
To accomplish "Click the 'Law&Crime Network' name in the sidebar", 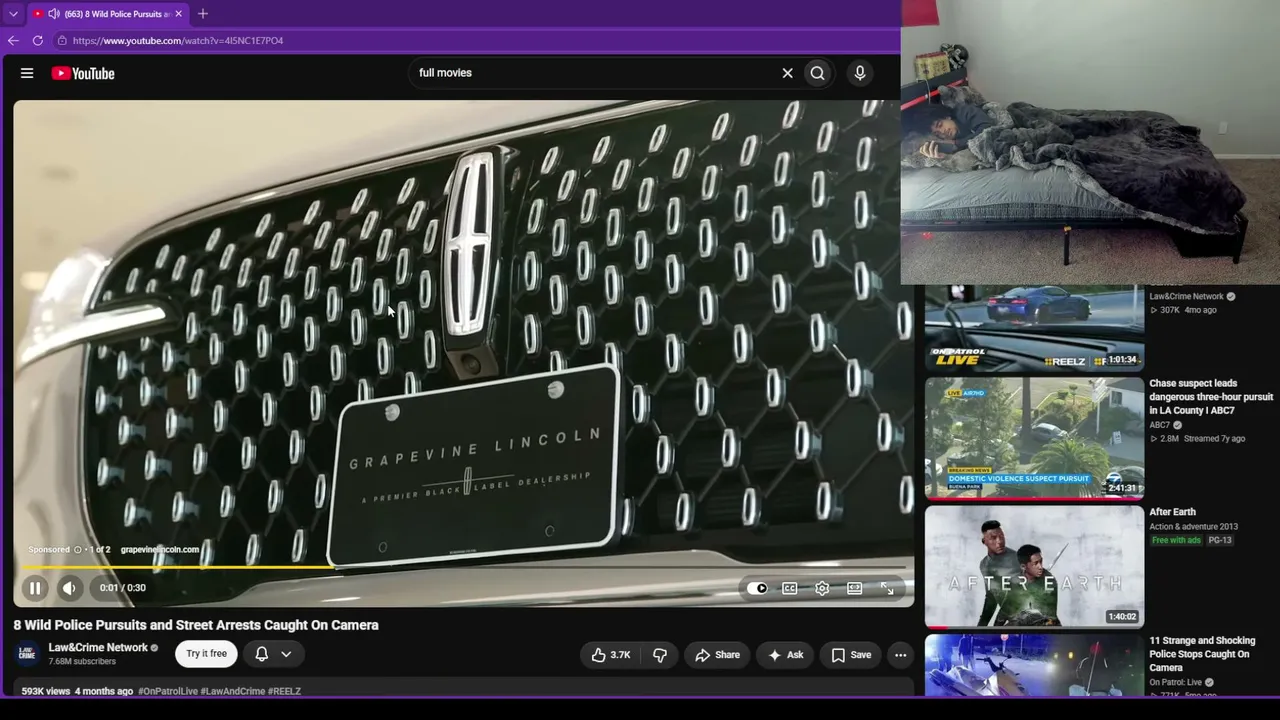I will [x=1186, y=297].
